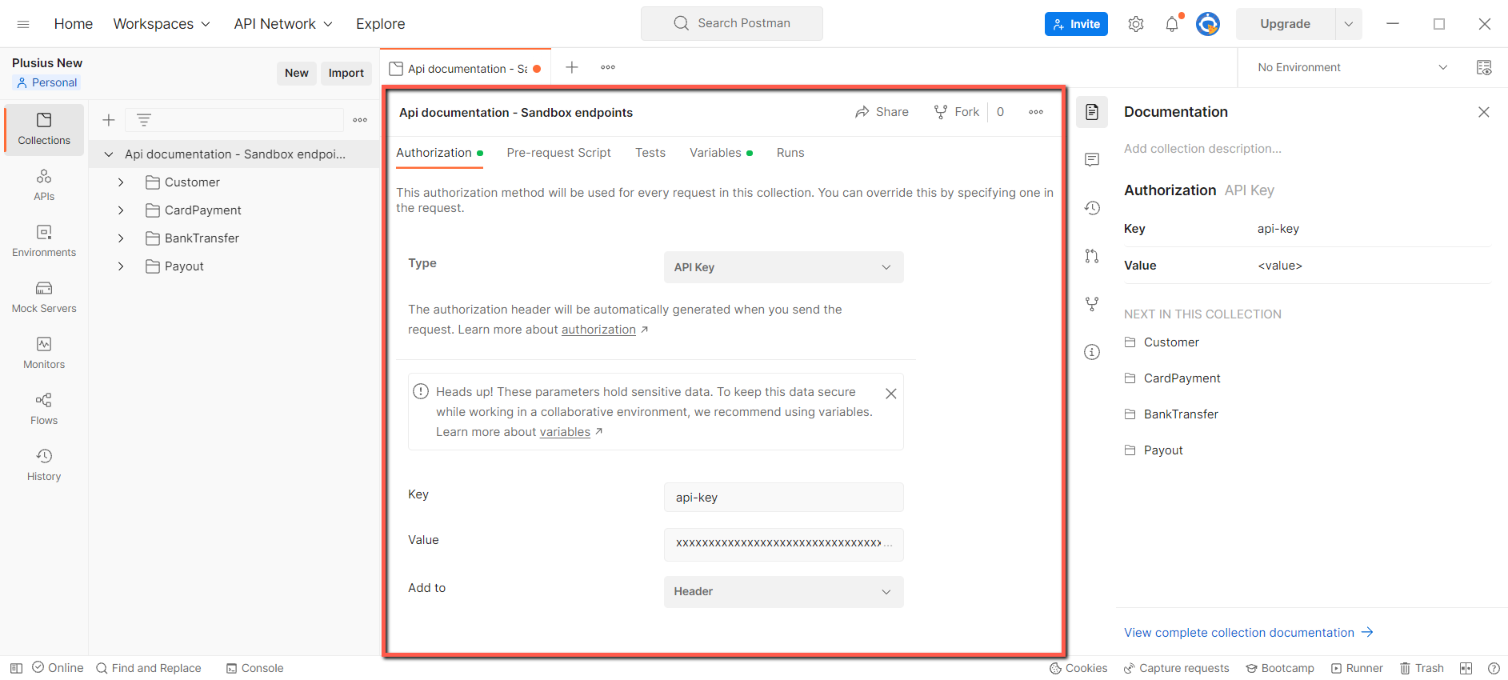Fork the collection

coord(956,112)
